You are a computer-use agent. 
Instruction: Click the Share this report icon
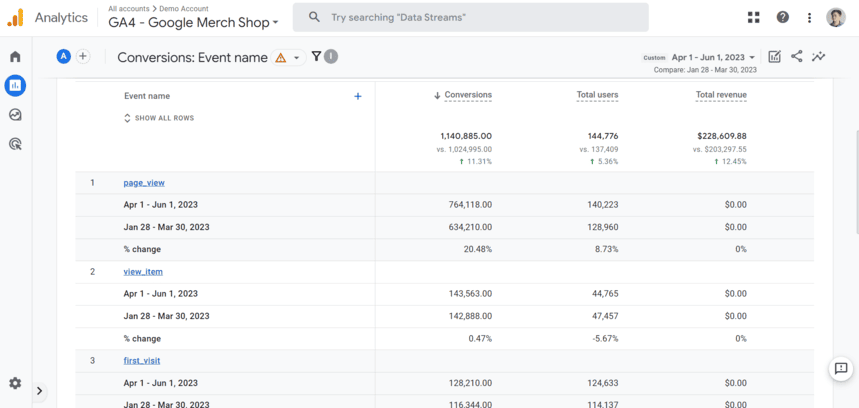[796, 57]
